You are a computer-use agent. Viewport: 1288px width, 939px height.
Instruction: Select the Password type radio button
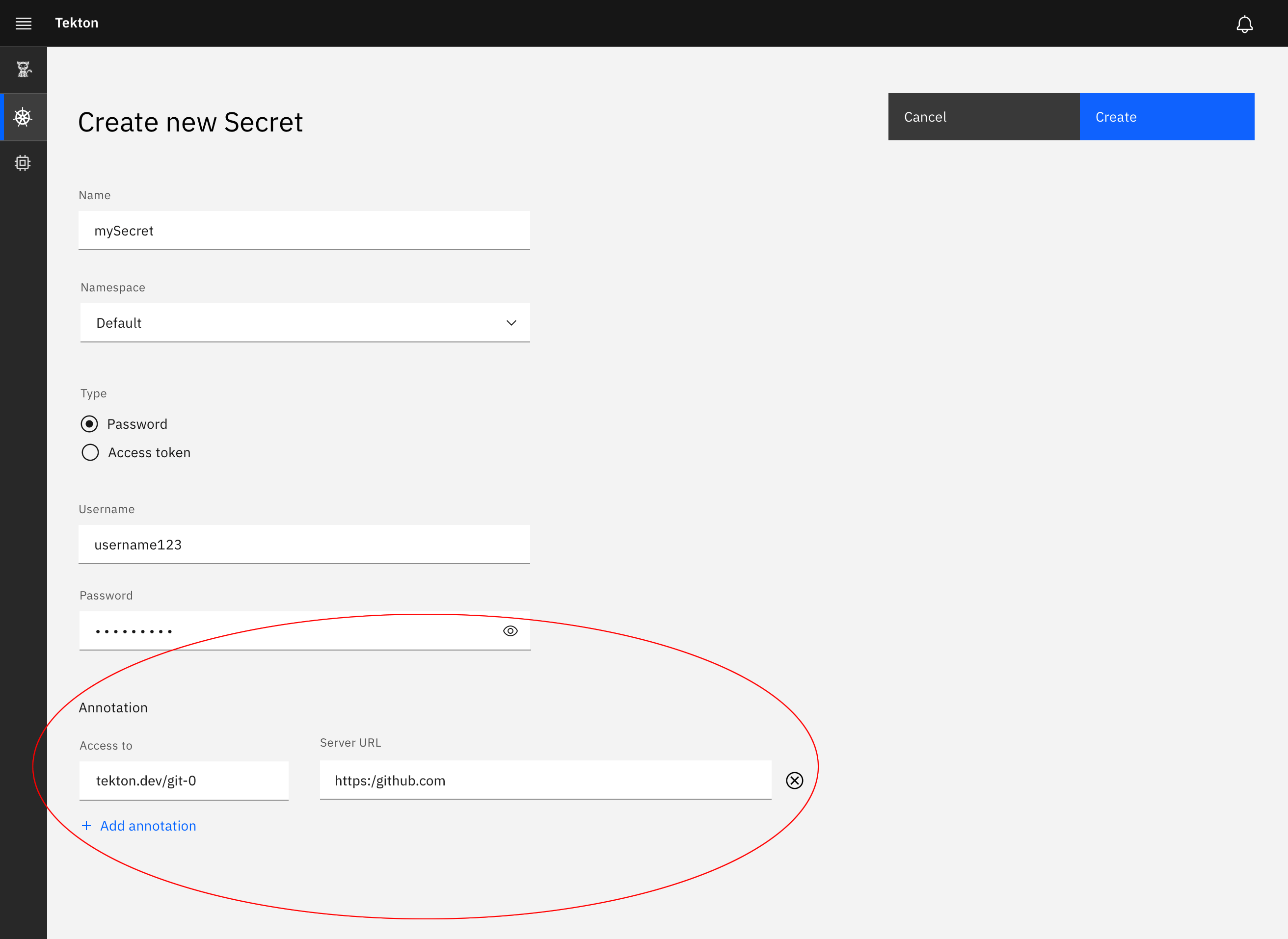pyautogui.click(x=90, y=423)
